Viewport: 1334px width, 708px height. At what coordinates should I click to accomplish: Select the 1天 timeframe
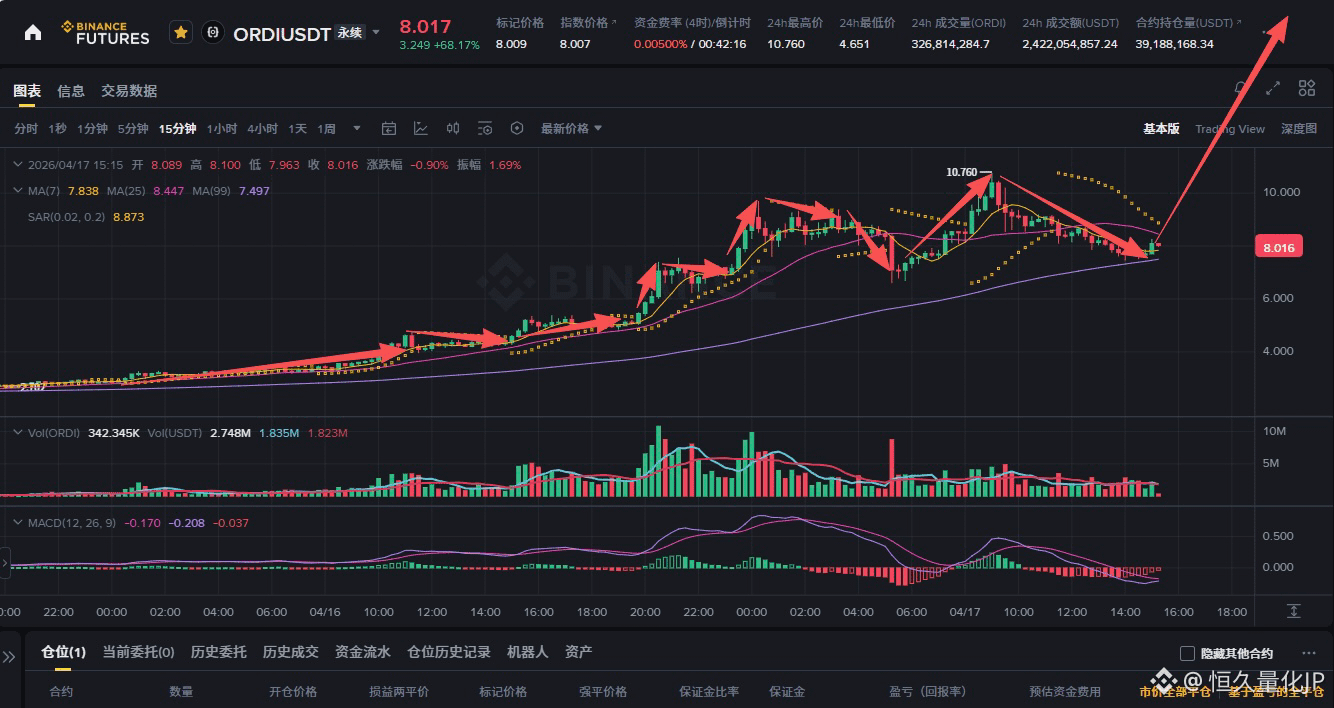coord(297,128)
